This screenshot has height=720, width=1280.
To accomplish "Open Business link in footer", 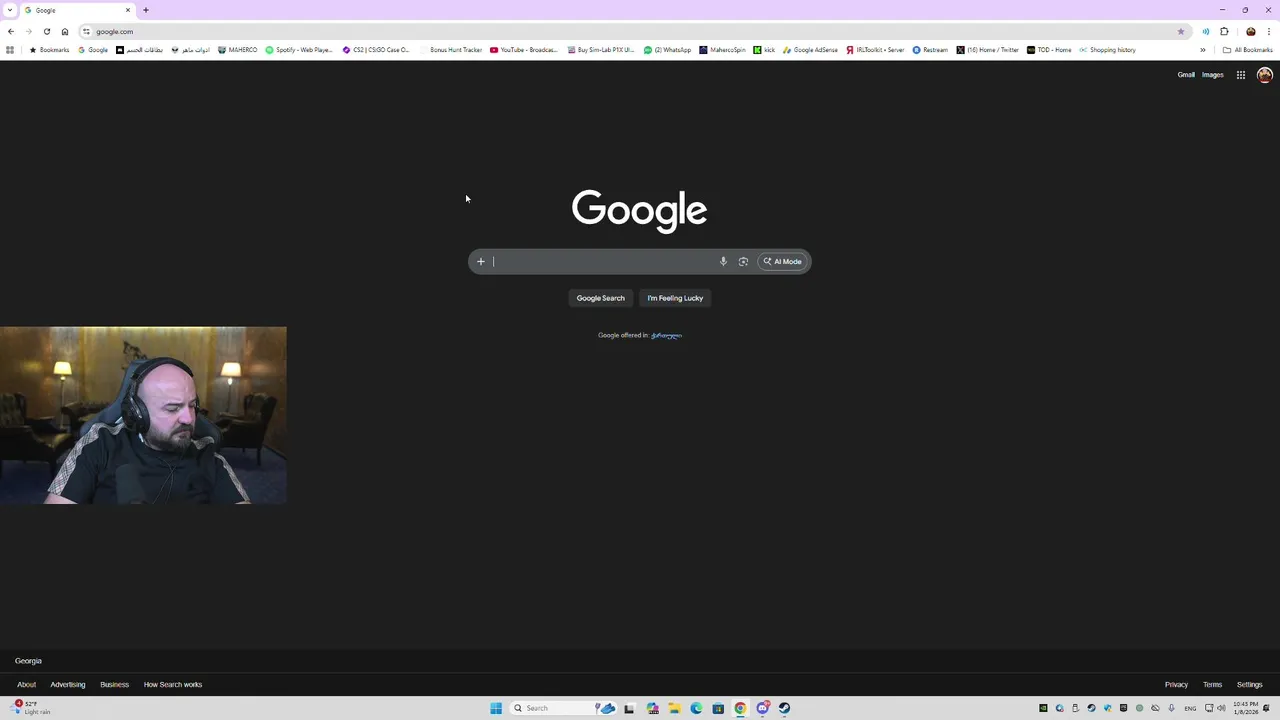I will click(x=114, y=685).
